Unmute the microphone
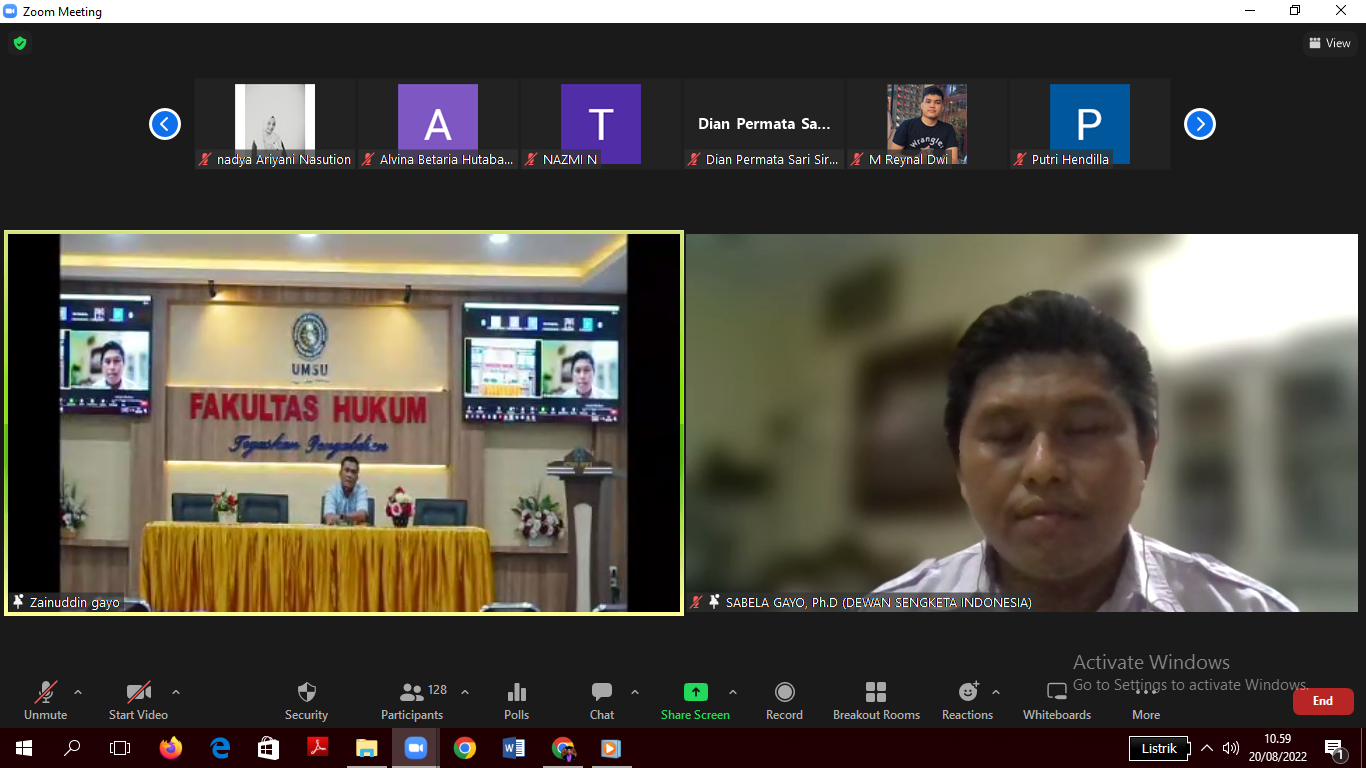This screenshot has height=768, width=1366. [x=46, y=700]
